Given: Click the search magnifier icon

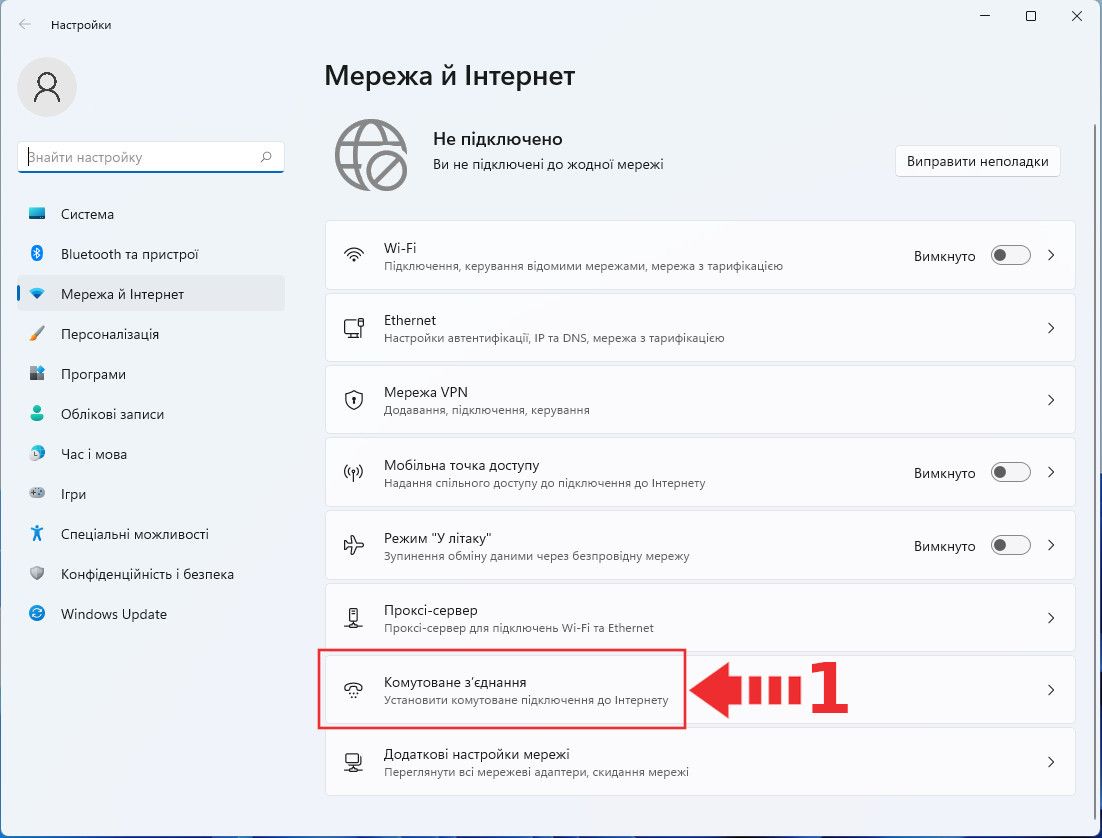Looking at the screenshot, I should pos(266,157).
